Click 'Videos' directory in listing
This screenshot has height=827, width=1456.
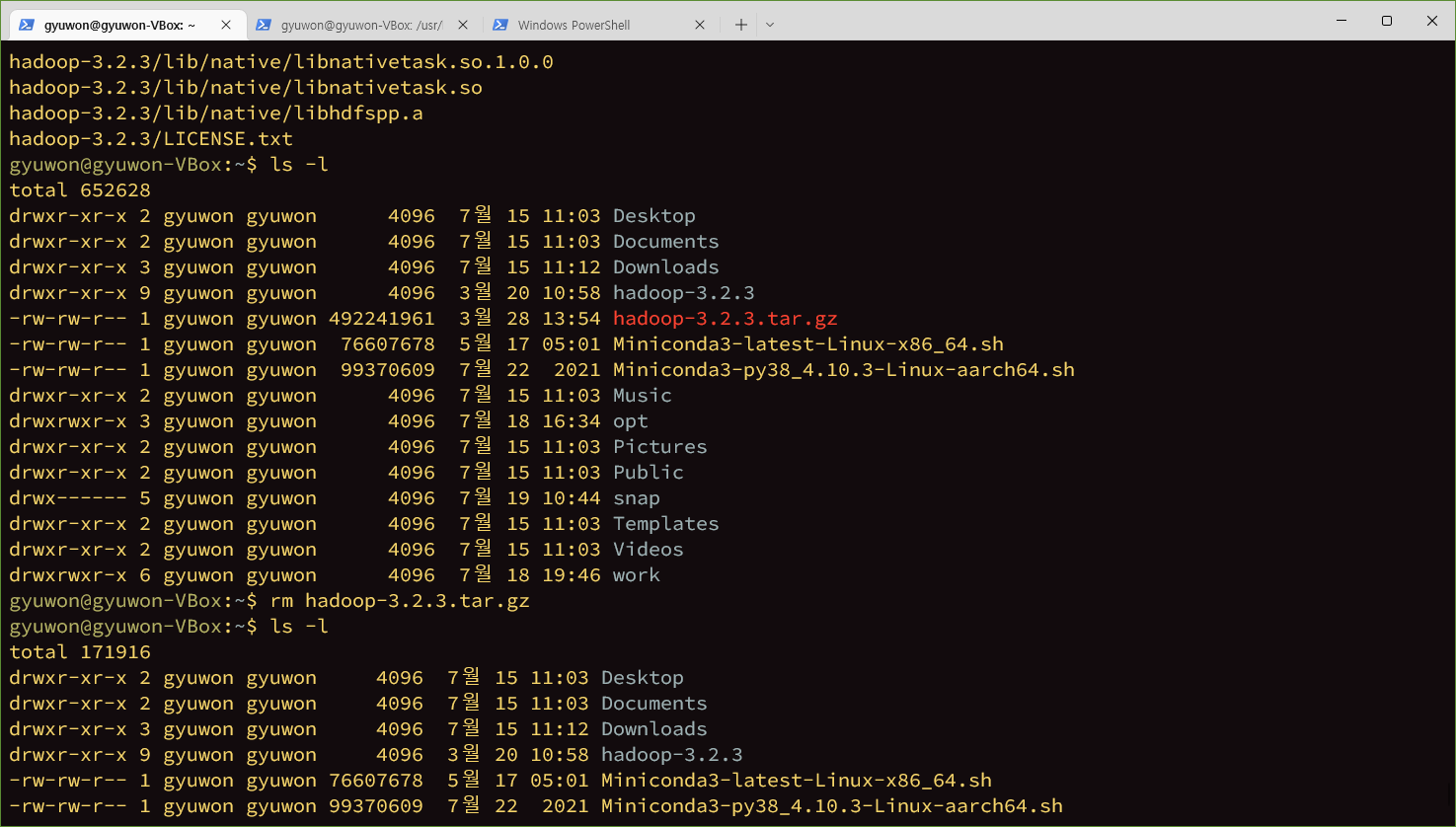649,550
